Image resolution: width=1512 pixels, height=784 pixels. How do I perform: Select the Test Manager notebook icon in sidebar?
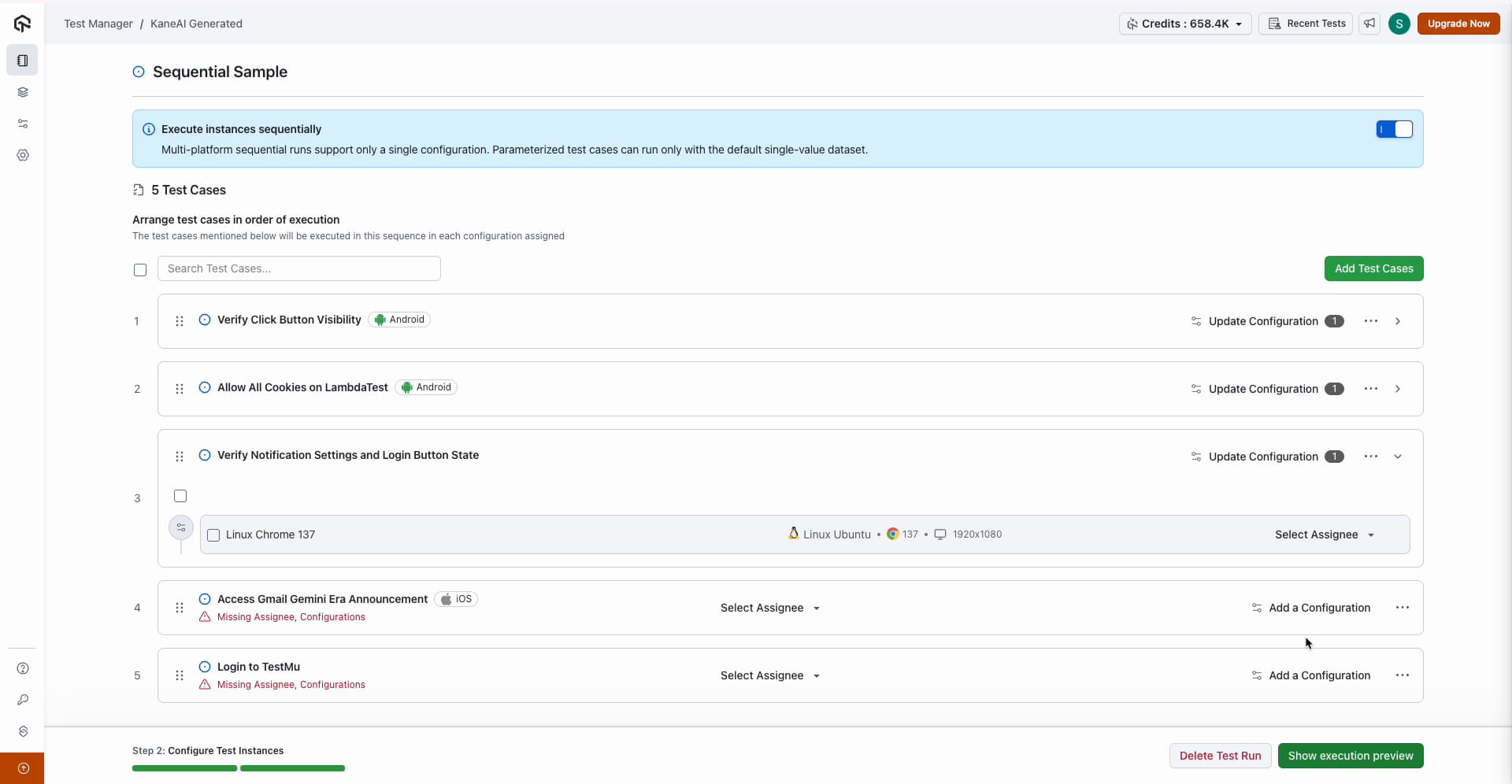pos(22,60)
